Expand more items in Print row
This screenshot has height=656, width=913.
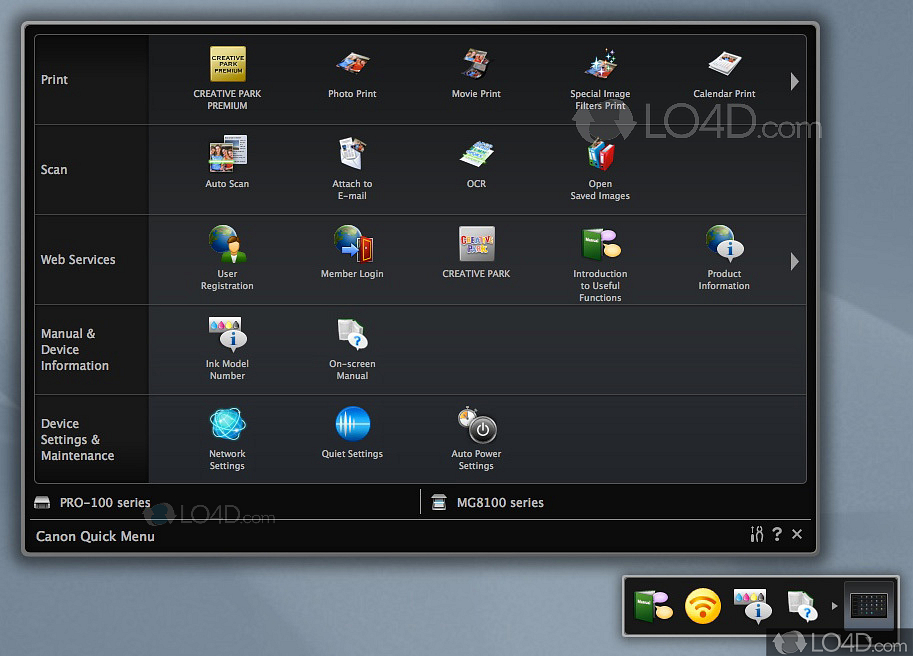click(x=794, y=81)
